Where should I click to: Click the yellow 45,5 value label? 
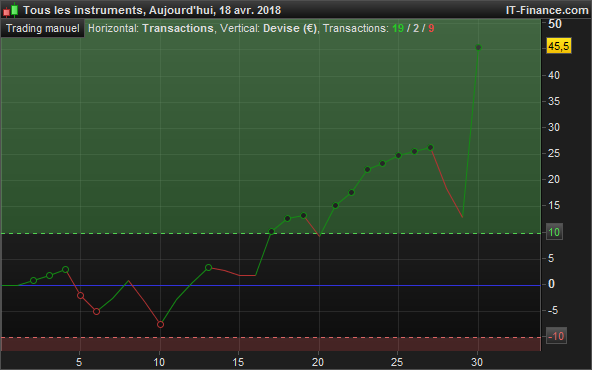click(559, 46)
